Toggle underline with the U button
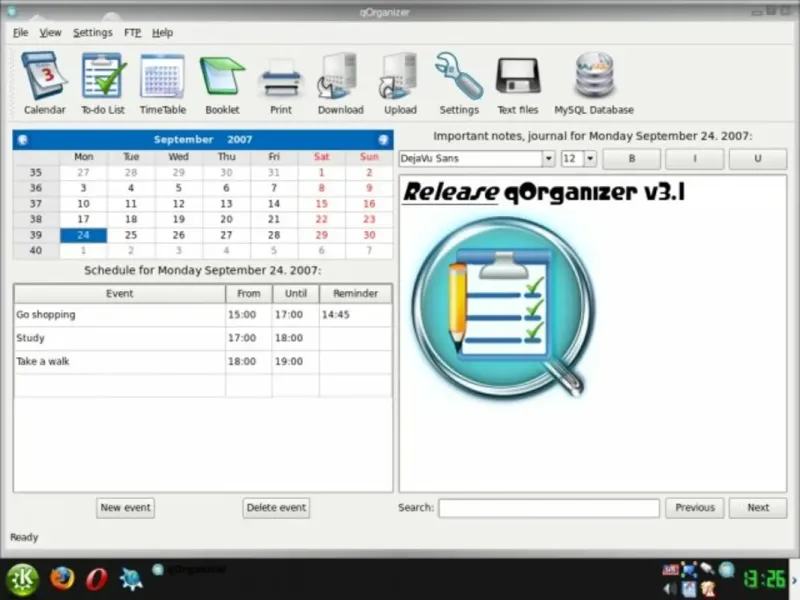This screenshot has width=800, height=600. [x=758, y=159]
